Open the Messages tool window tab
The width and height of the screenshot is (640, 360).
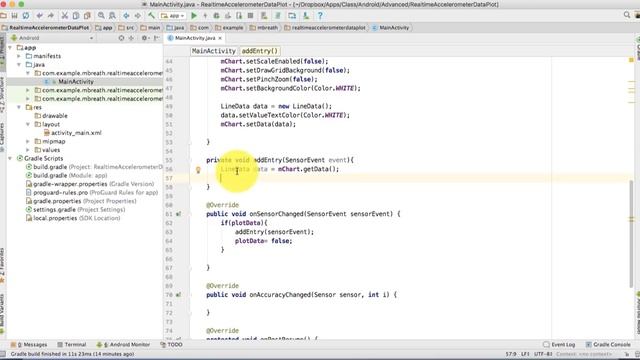point(29,345)
